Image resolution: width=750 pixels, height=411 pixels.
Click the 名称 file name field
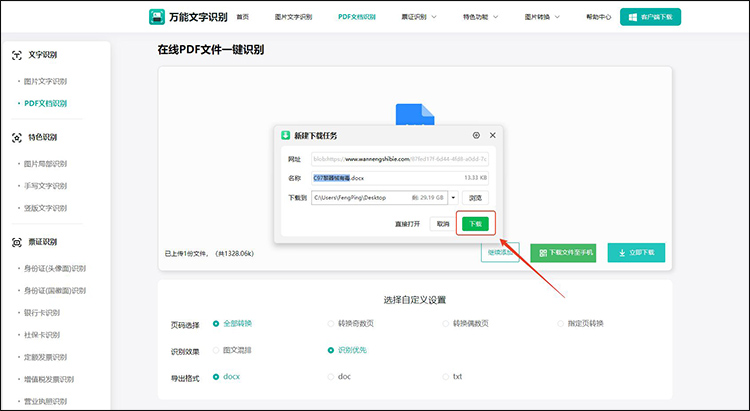400,178
